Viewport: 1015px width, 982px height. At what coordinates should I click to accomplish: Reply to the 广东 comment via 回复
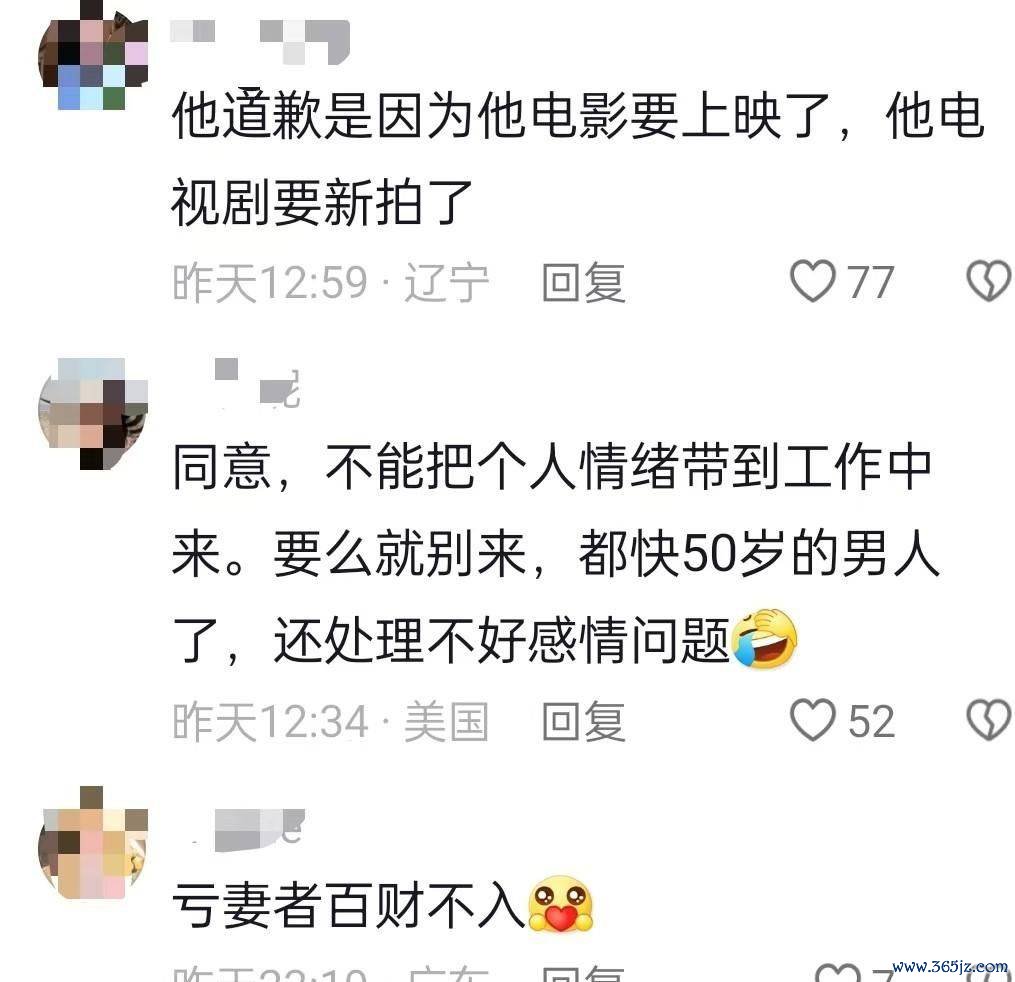pyautogui.click(x=583, y=974)
